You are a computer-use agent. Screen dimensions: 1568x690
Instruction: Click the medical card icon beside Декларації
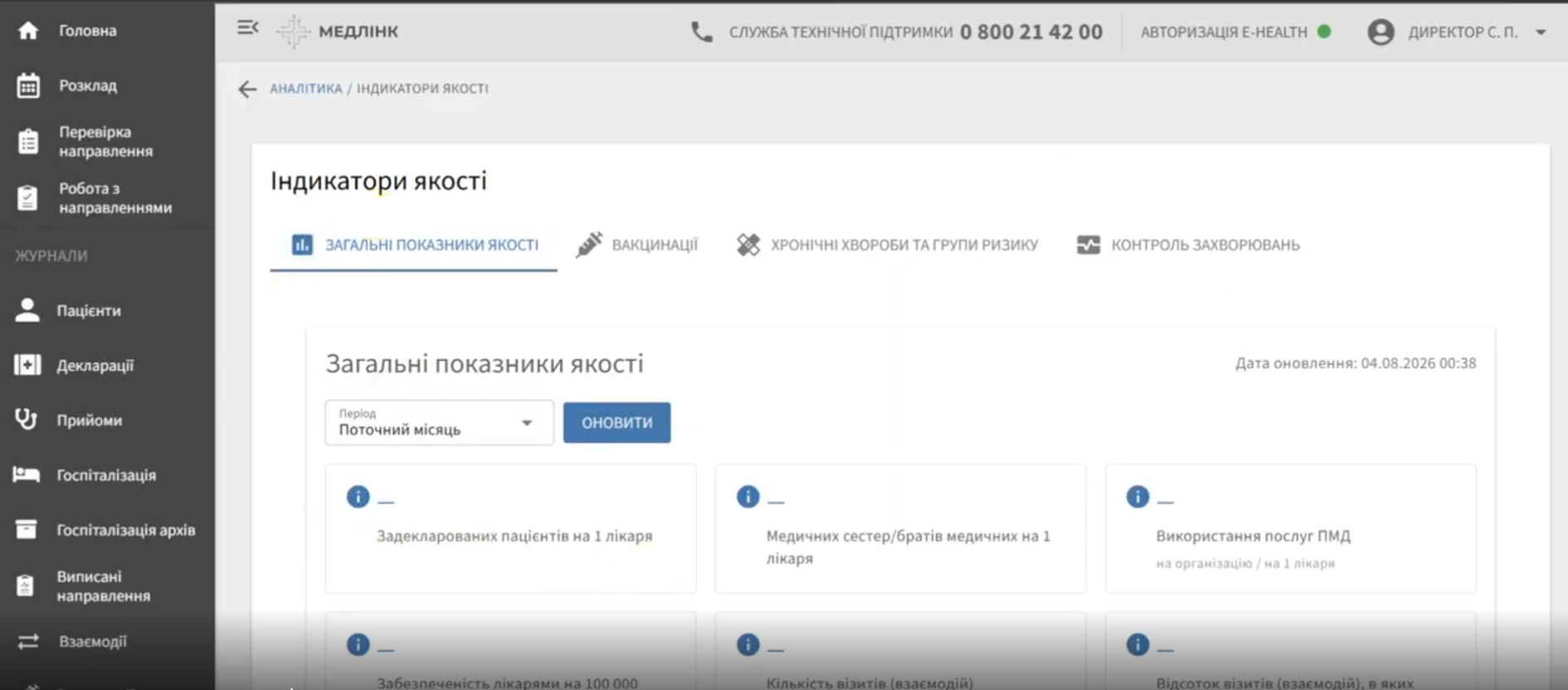pyautogui.click(x=27, y=365)
